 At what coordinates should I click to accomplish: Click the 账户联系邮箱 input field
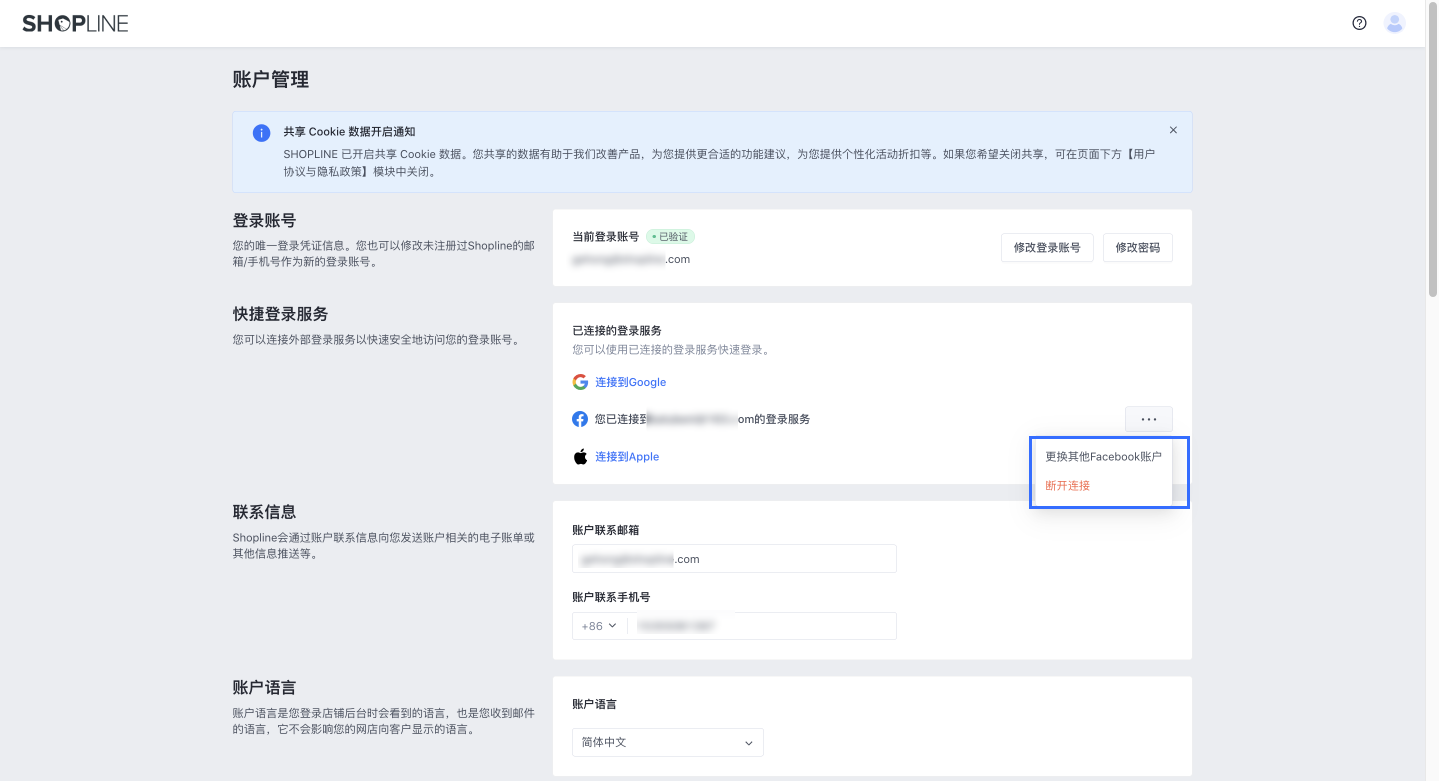coord(734,558)
